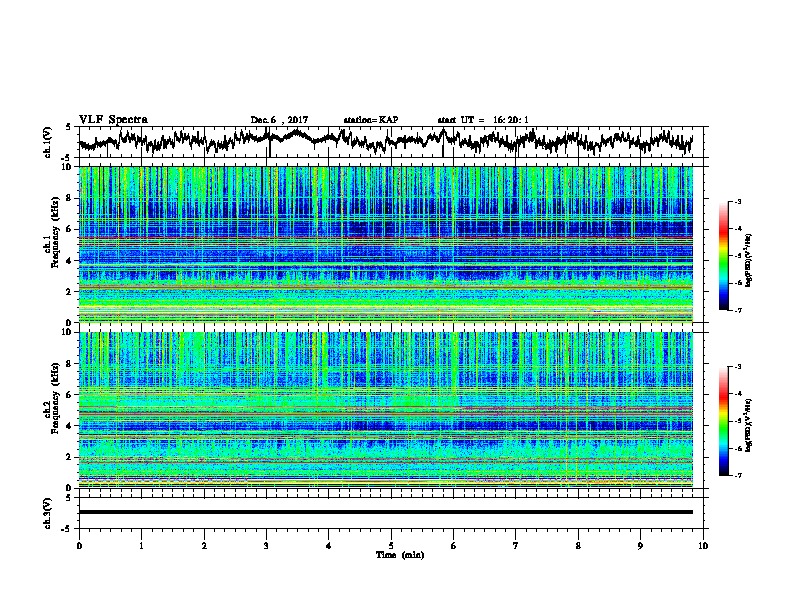Click the "ch.3(V)" axis label

[48, 513]
